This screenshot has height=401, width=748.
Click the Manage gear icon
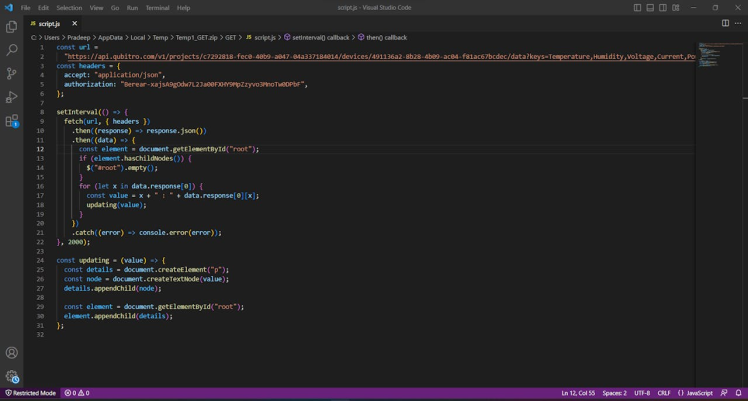click(12, 377)
